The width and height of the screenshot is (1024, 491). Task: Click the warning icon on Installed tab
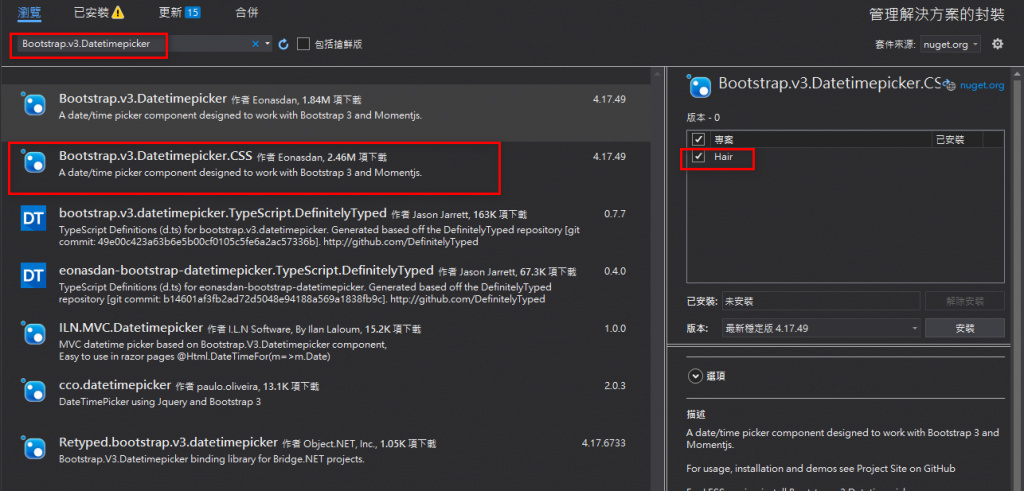[x=118, y=12]
